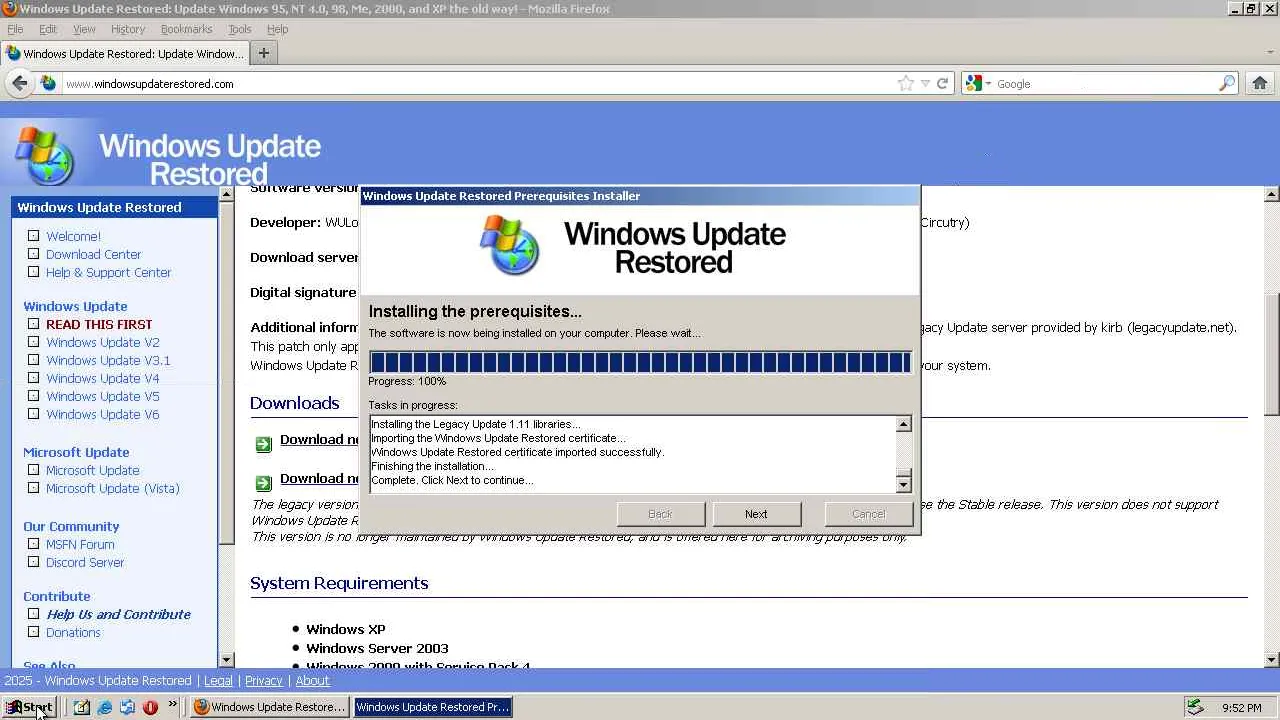The image size is (1280, 720).
Task: Click the URL address field
Action: click(478, 84)
